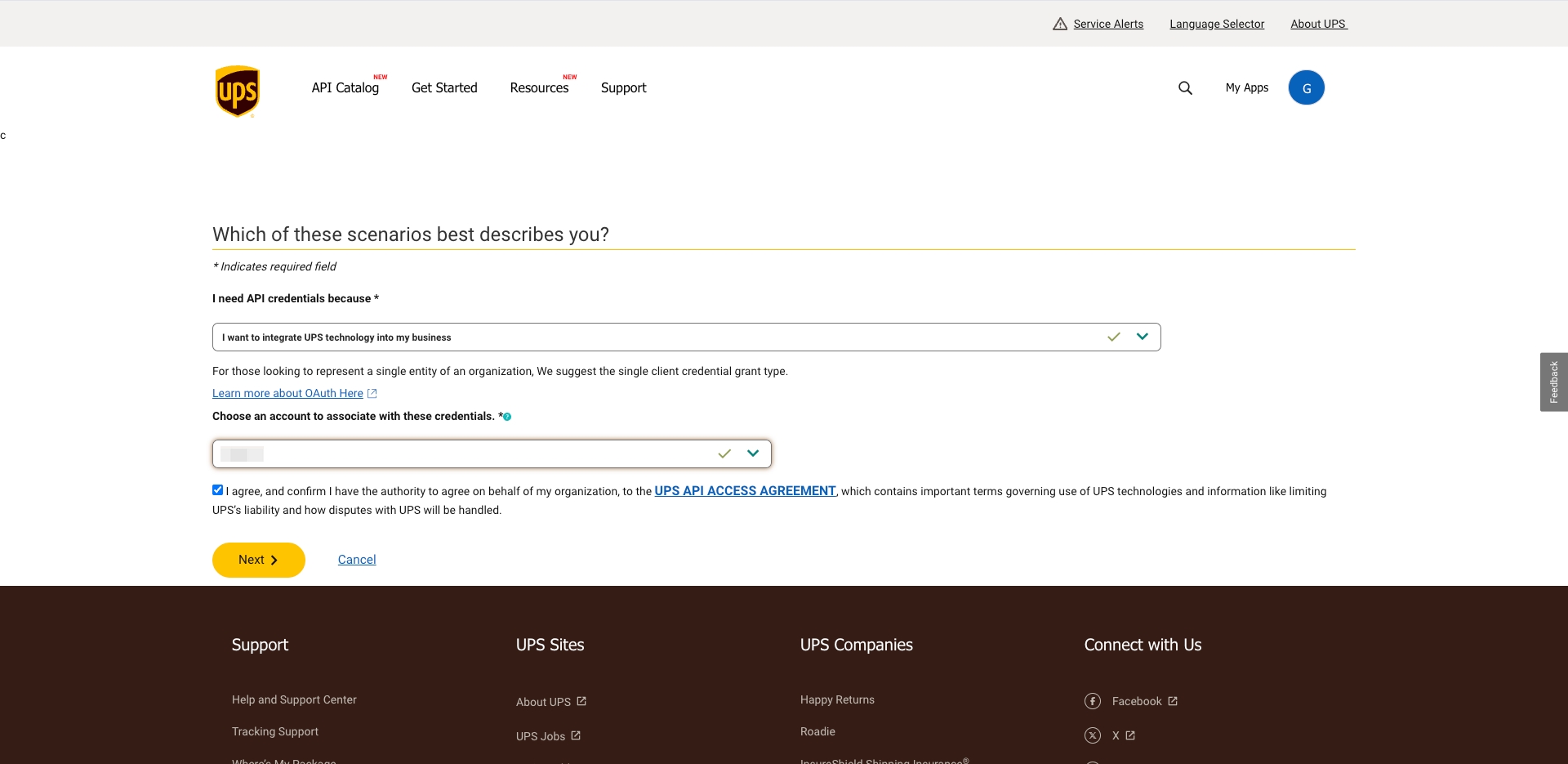The image size is (1568, 764).
Task: Open the UPS API ACCESS AGREEMENT link
Action: coord(745,491)
